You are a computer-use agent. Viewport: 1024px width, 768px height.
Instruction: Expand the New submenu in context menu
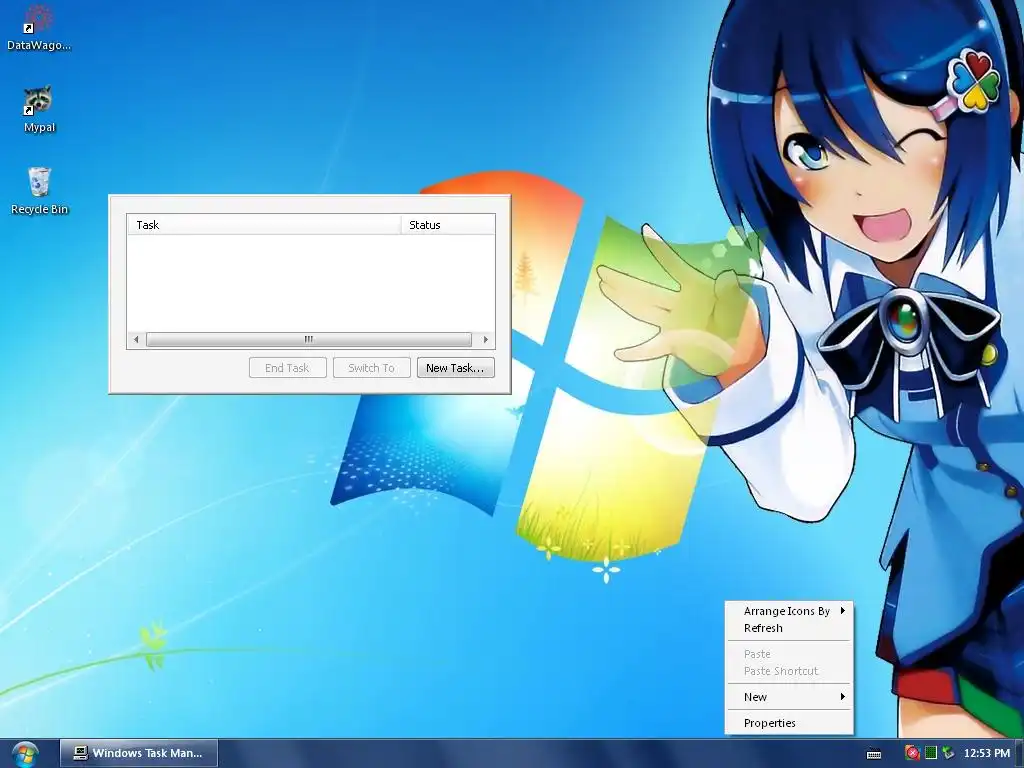[x=789, y=697]
